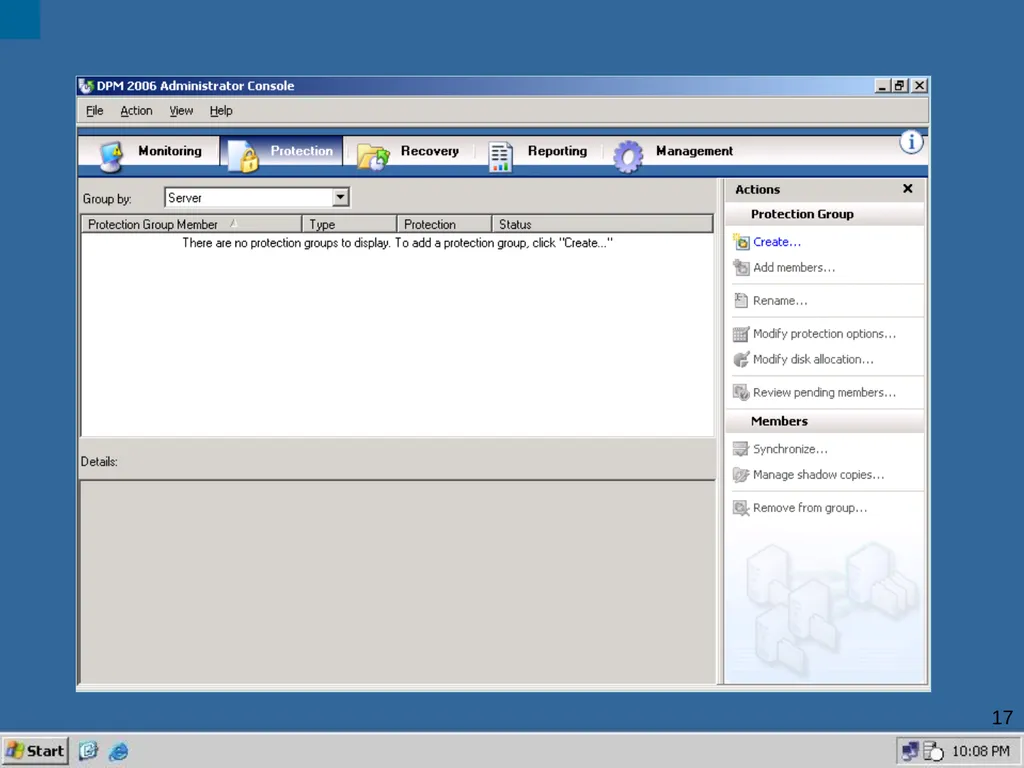Open the Action menu

coord(136,110)
